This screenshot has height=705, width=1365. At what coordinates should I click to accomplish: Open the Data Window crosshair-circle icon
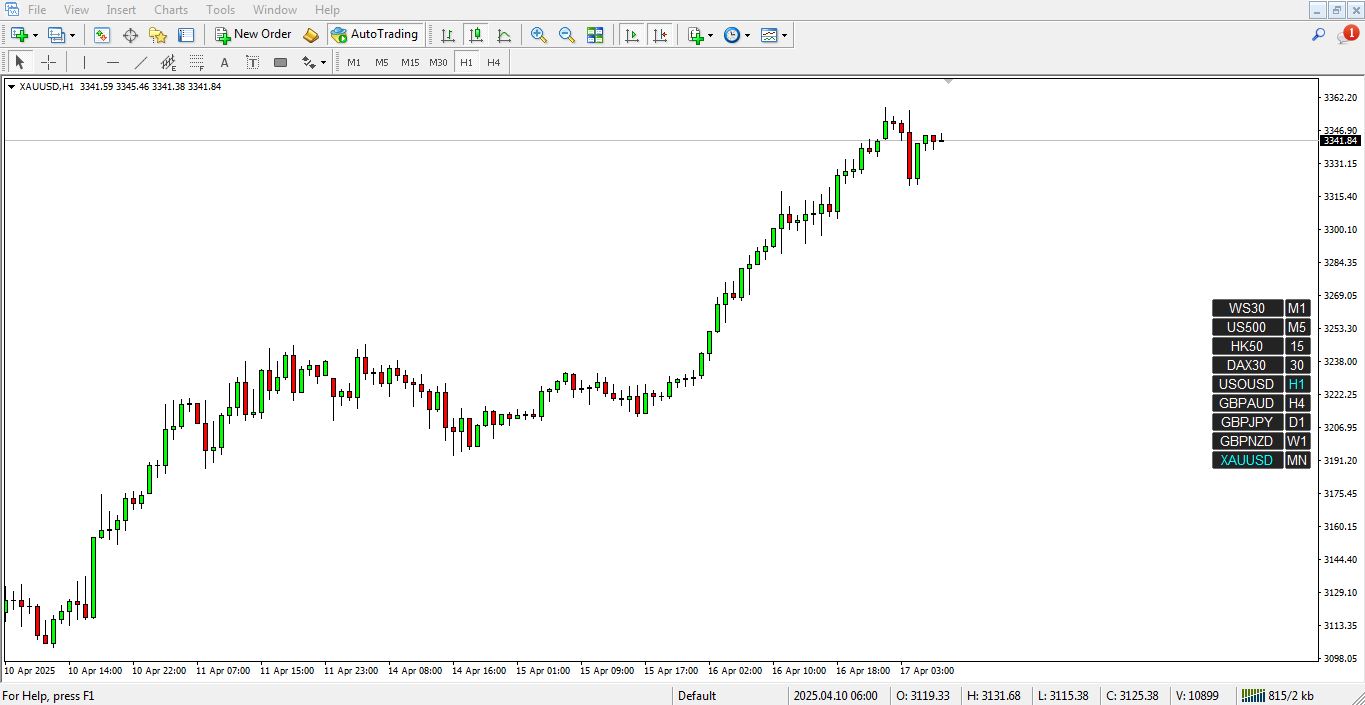[x=130, y=35]
